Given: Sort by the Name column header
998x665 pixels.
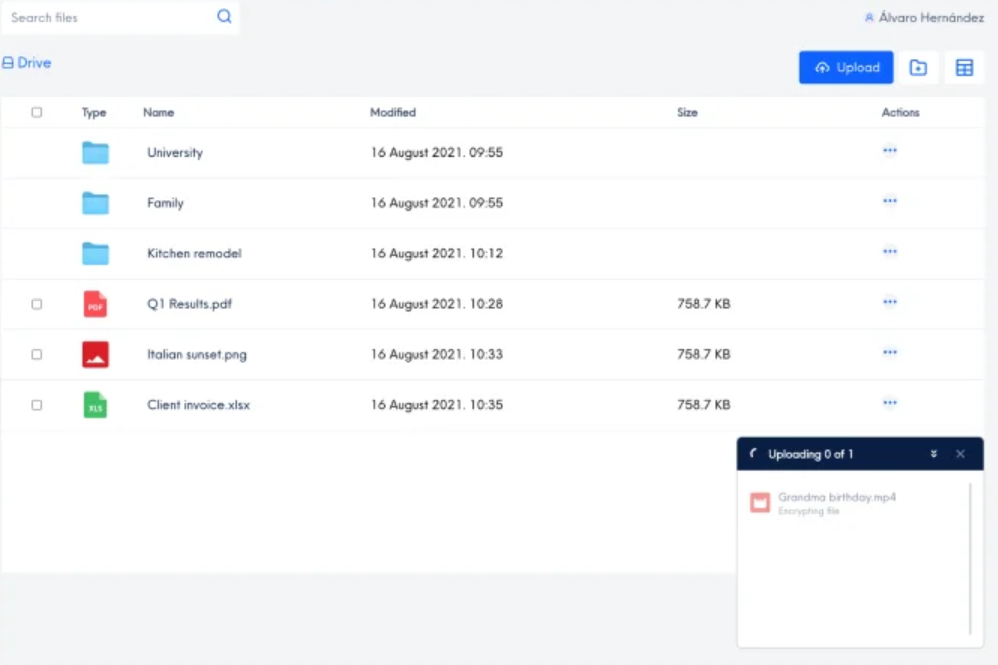Looking at the screenshot, I should point(158,112).
